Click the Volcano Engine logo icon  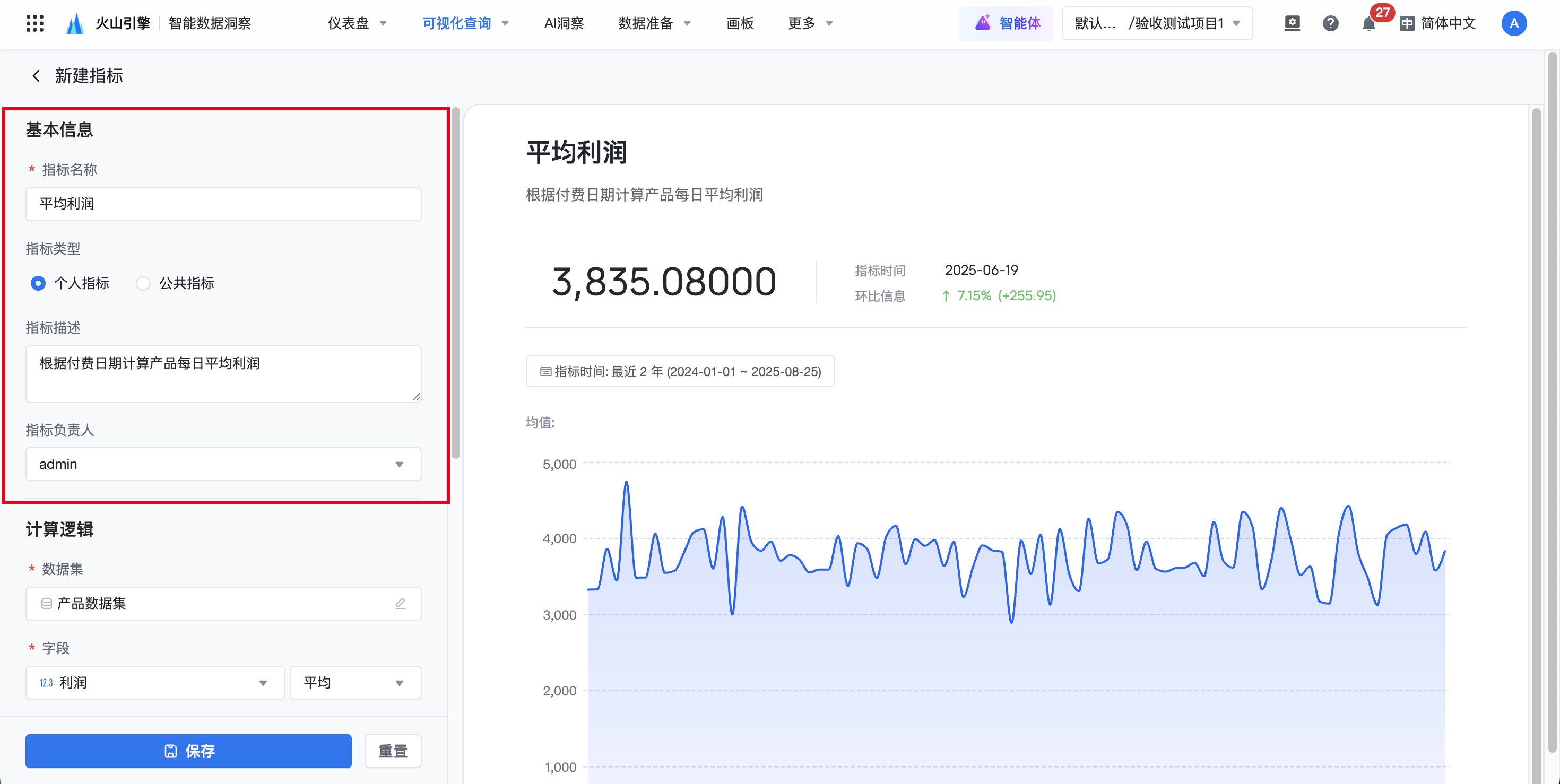pyautogui.click(x=74, y=24)
